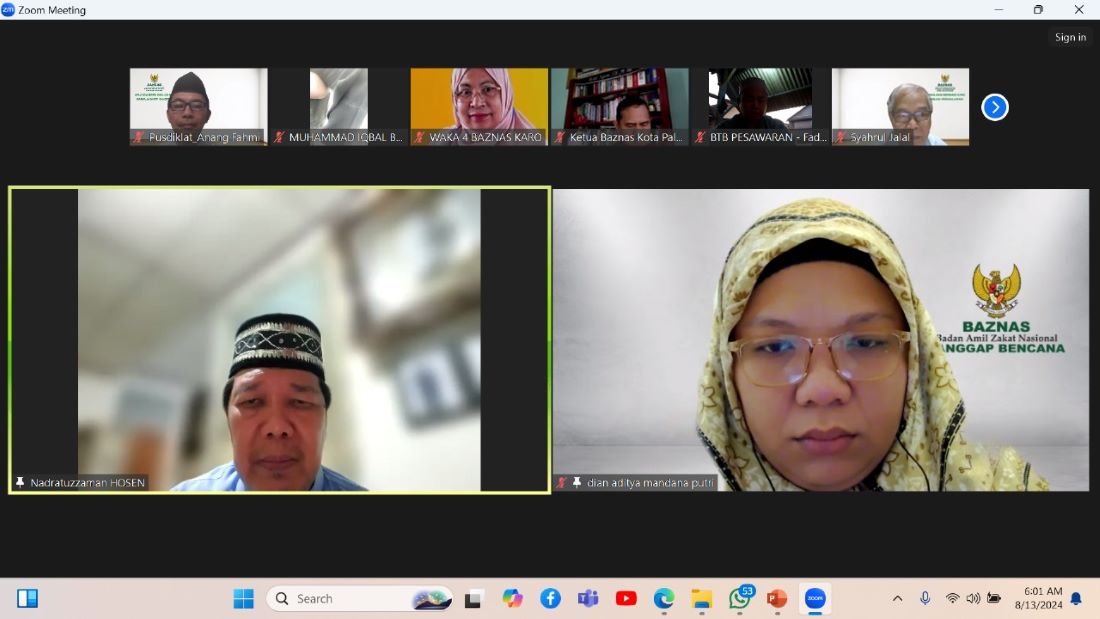Open Microsoft Teams in the taskbar
Screen dimensions: 1100x619
click(588, 598)
